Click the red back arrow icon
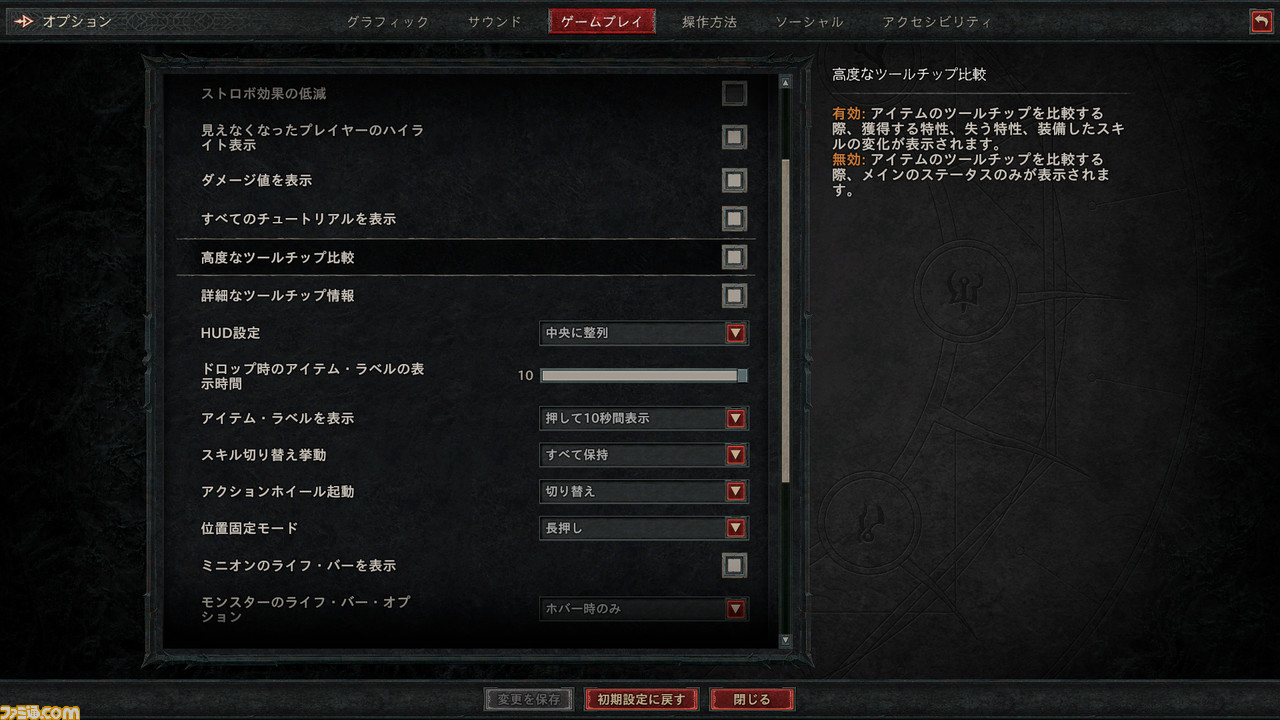Screen dimensions: 1280x720 click(x=1261, y=21)
